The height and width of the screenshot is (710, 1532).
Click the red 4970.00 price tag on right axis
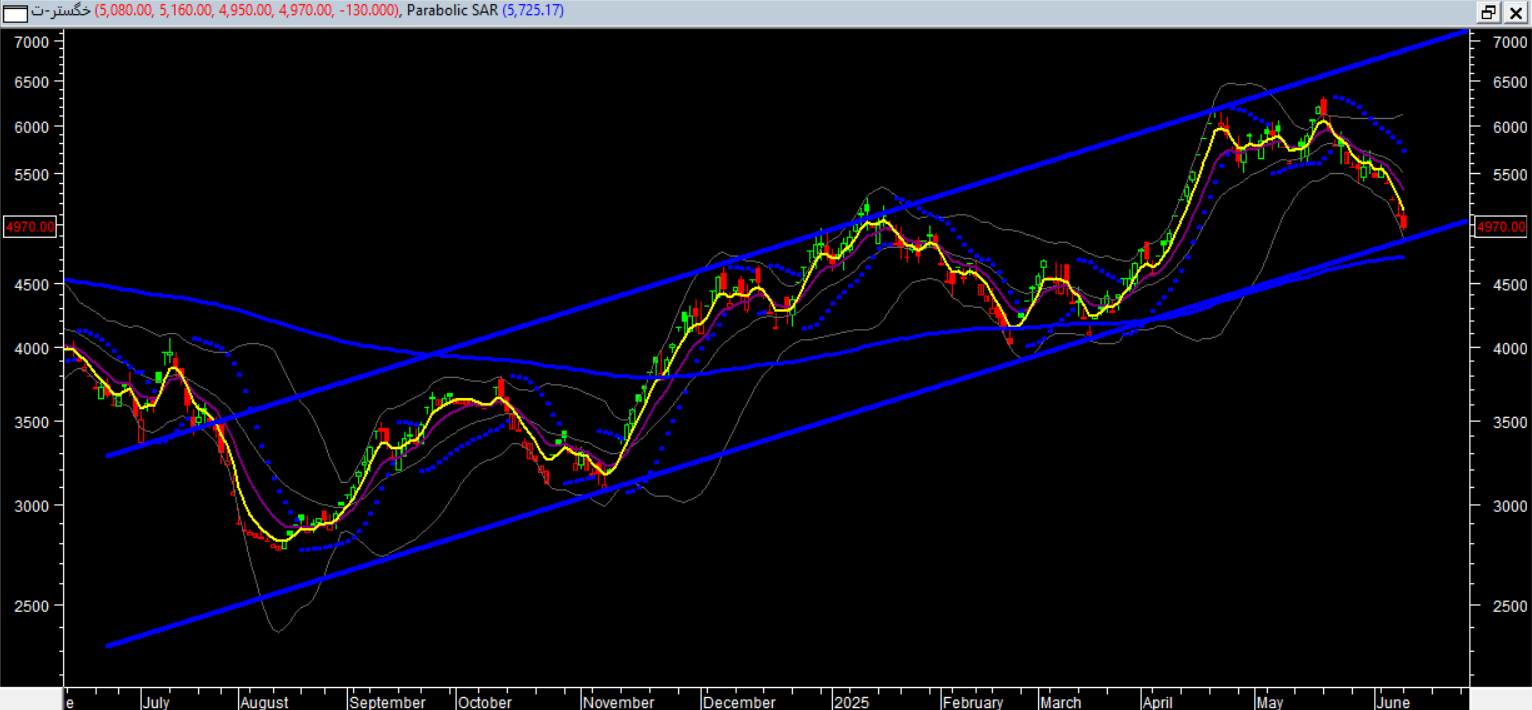(1500, 226)
